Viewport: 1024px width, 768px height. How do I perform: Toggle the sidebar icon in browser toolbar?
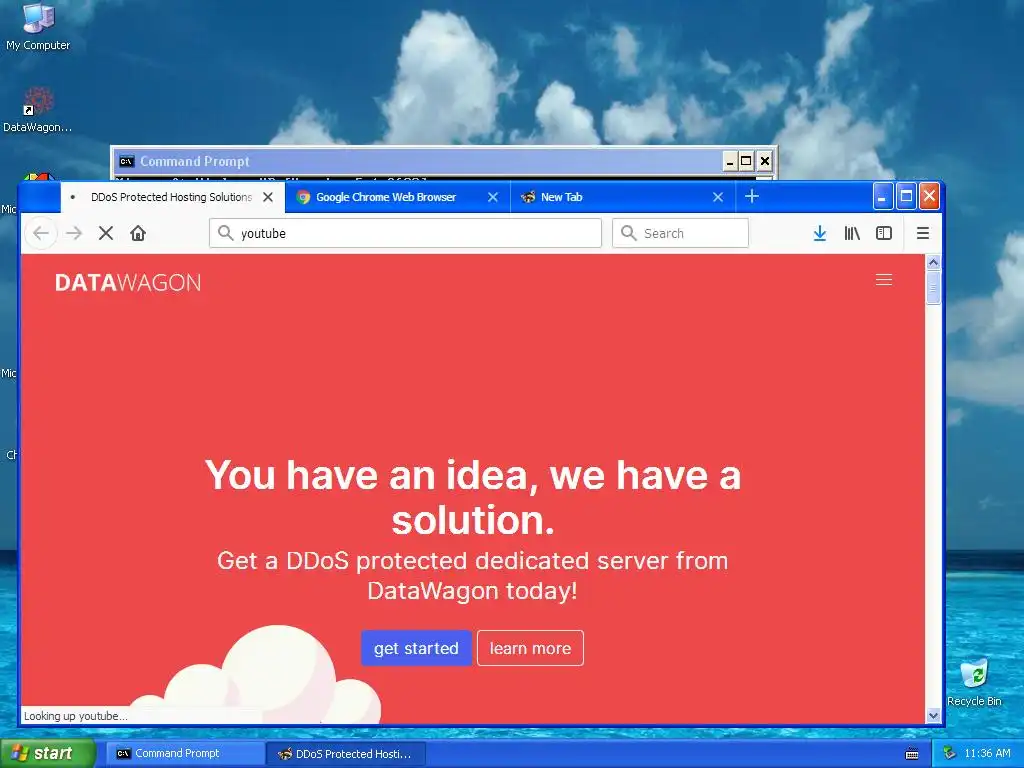coord(884,233)
